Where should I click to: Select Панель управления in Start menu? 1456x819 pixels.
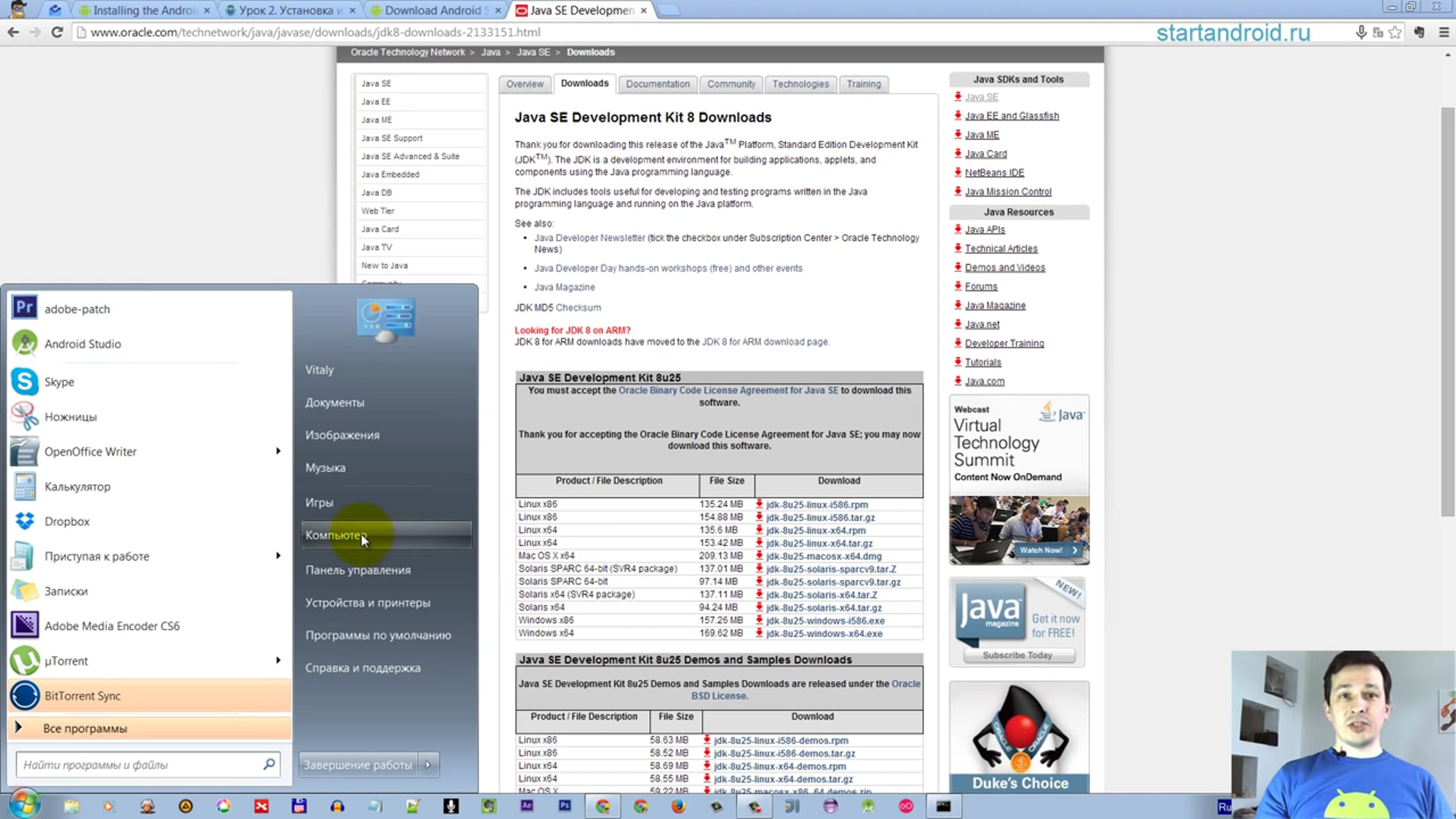point(358,570)
